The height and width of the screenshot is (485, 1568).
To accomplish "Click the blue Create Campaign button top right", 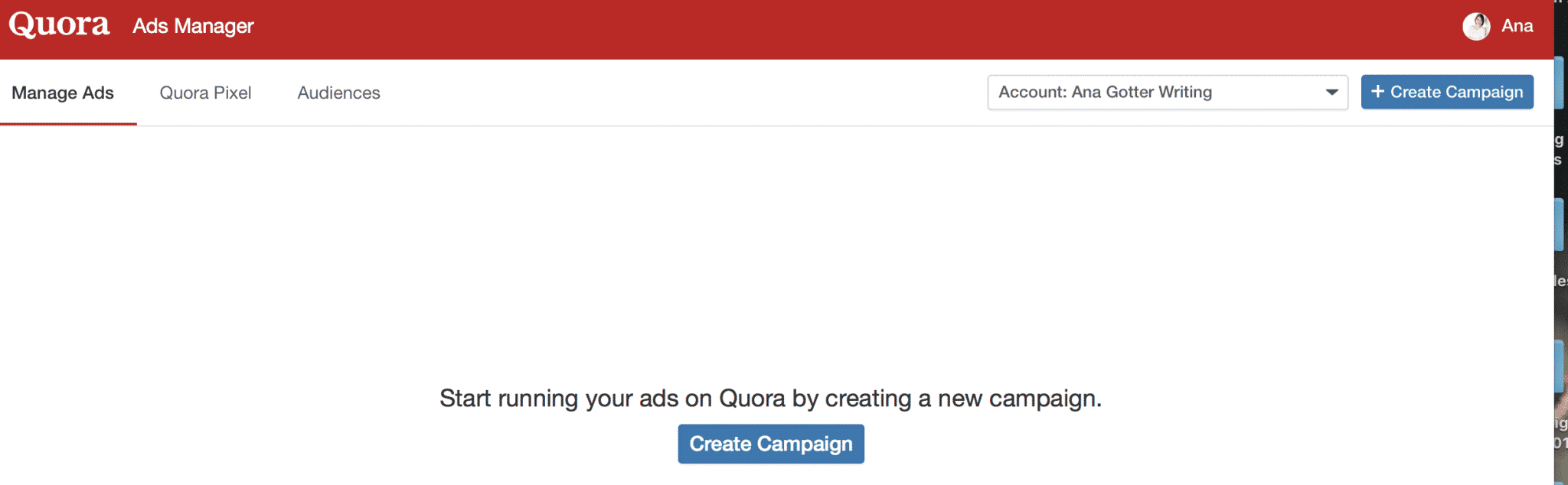I will click(x=1447, y=92).
